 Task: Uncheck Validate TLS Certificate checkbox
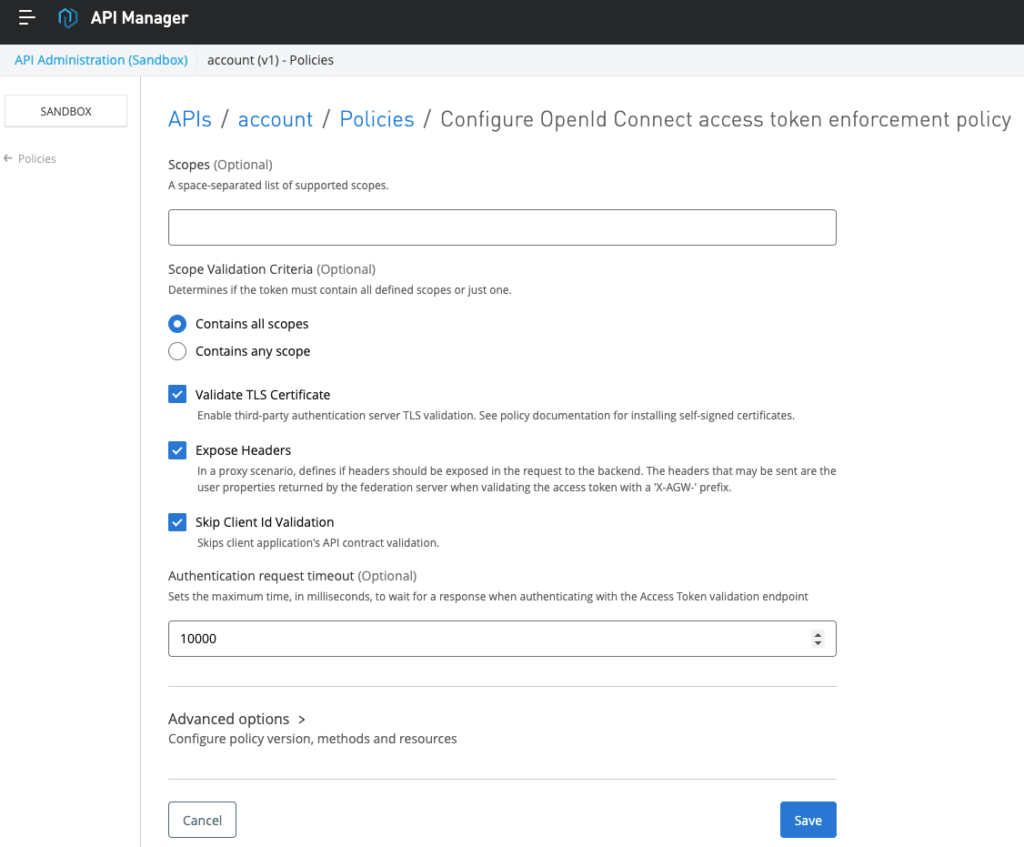pyautogui.click(x=177, y=394)
